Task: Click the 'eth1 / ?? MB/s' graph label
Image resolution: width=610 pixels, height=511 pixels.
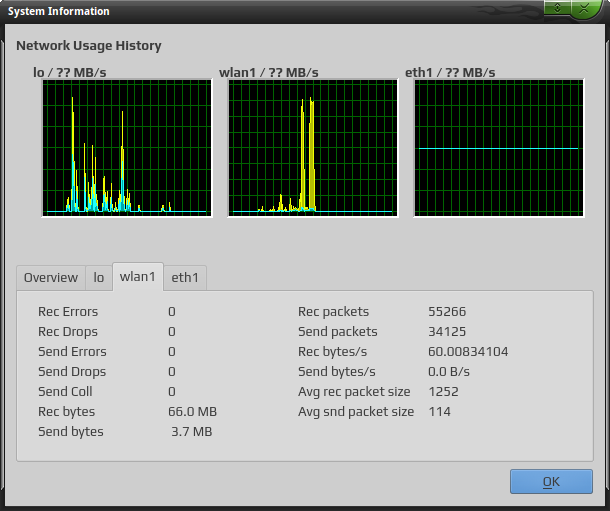Action: [x=450, y=72]
